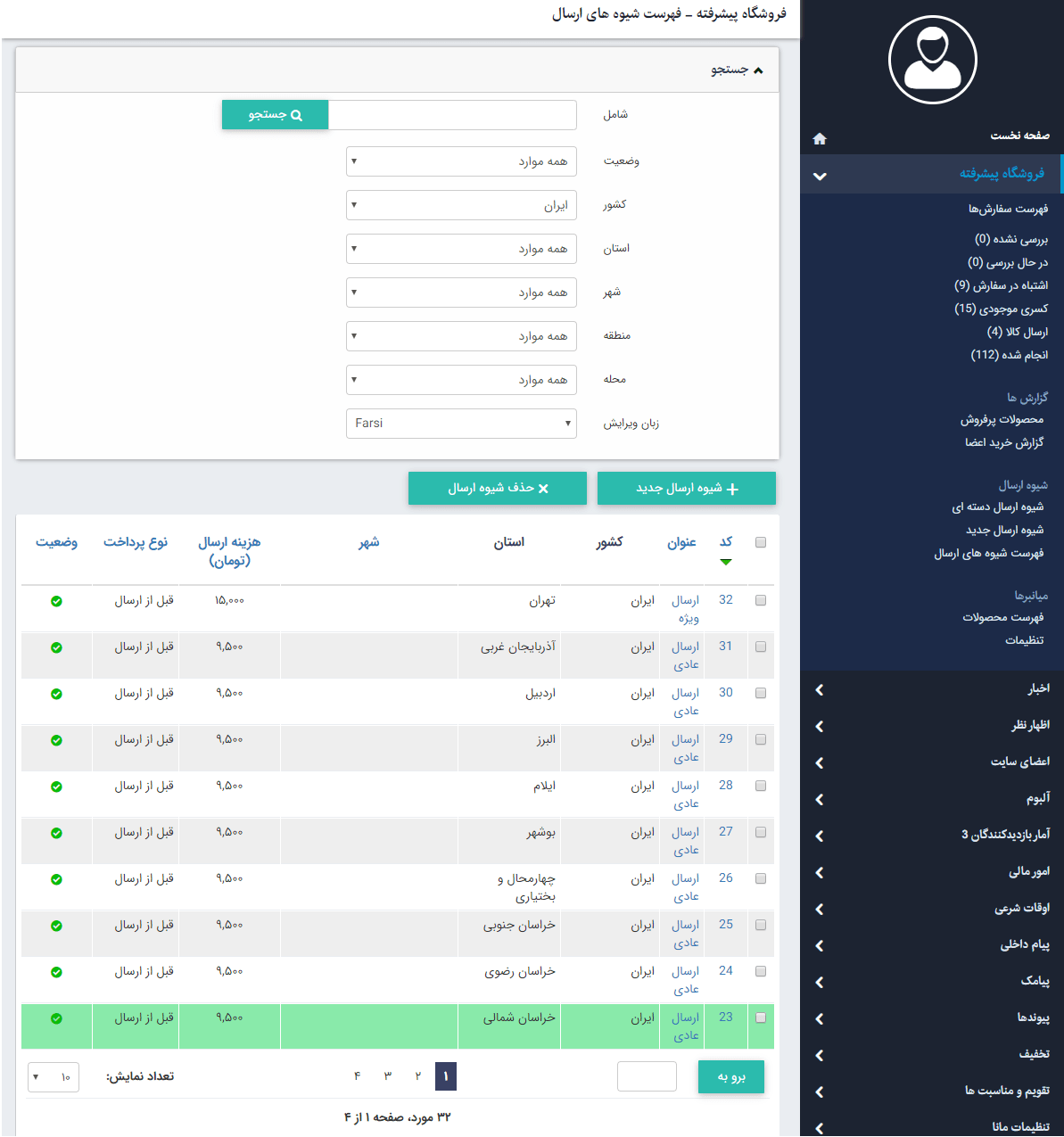
Task: Check the select-all checkbox in the table header
Action: pyautogui.click(x=760, y=541)
